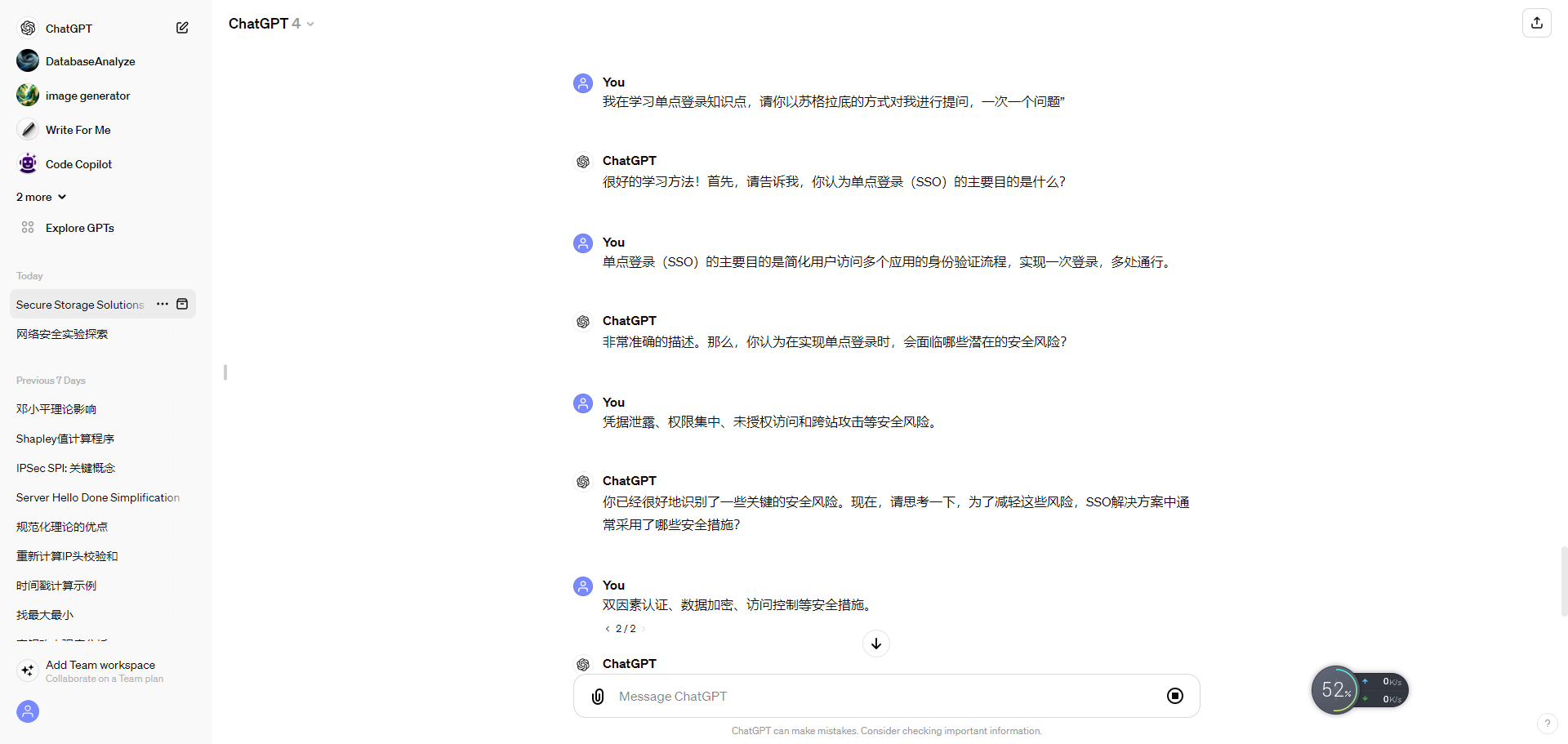
Task: Open the user profile avatar in sidebar
Action: (28, 711)
